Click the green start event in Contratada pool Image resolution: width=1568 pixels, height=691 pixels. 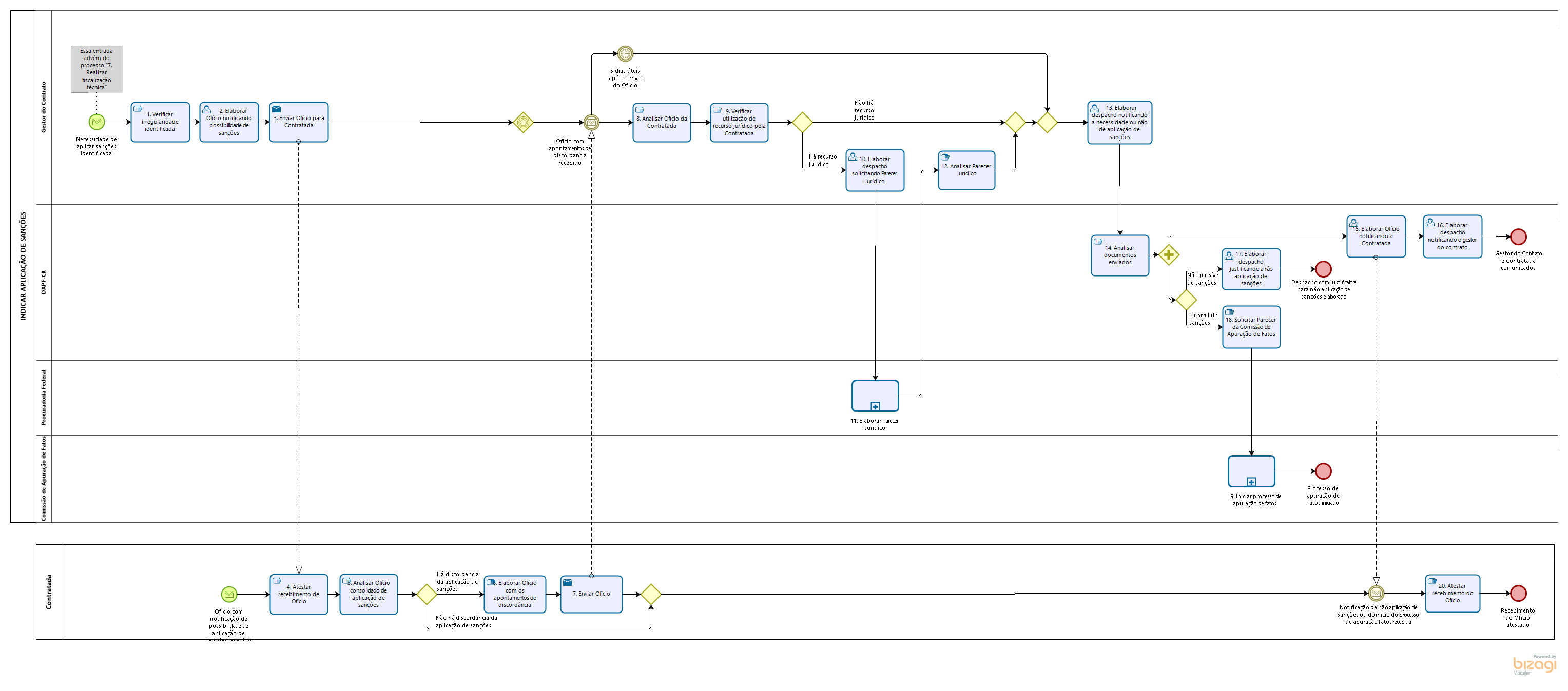click(x=229, y=594)
